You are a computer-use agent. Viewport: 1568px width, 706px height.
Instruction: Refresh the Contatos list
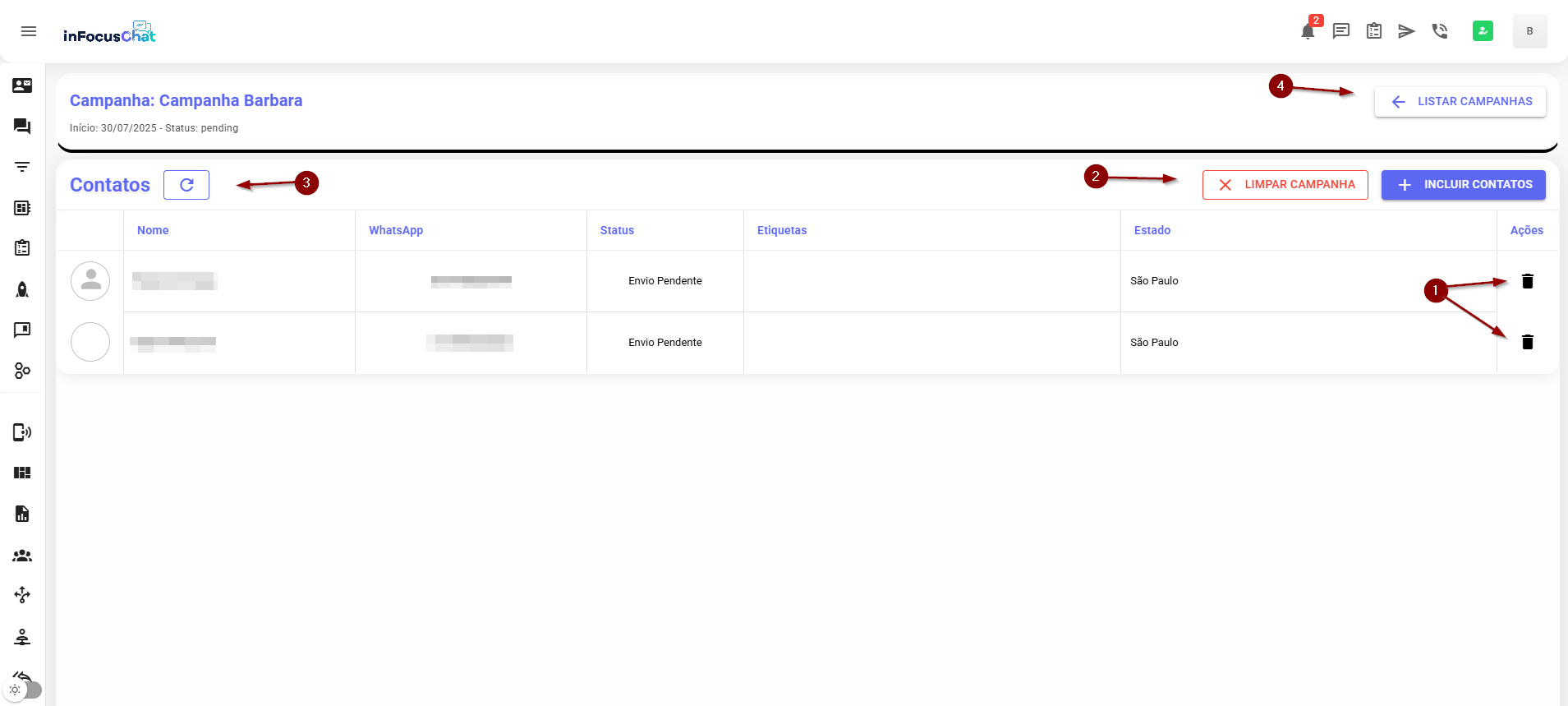[186, 185]
